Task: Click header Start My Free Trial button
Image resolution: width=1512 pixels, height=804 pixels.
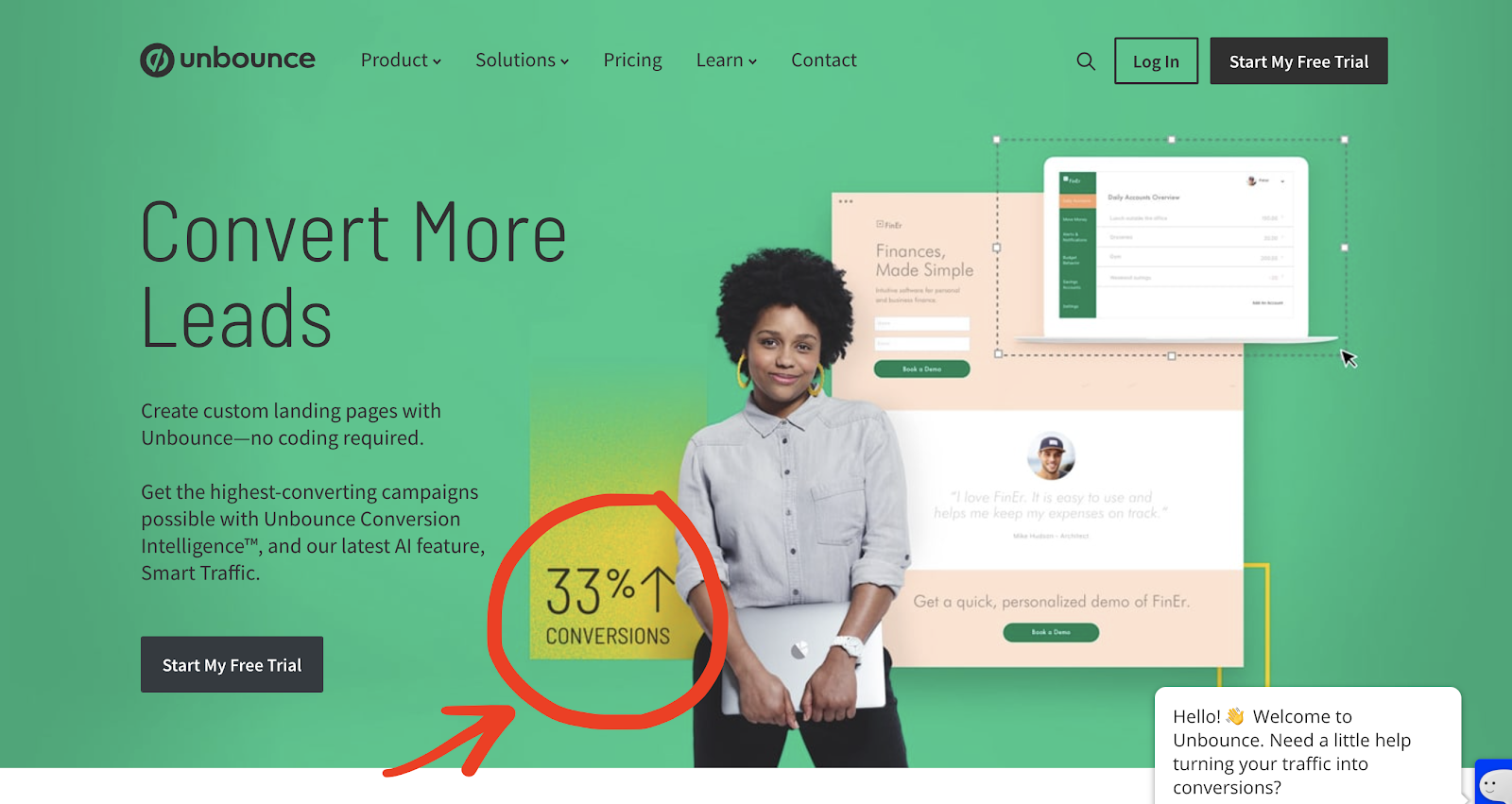Action: [1298, 61]
